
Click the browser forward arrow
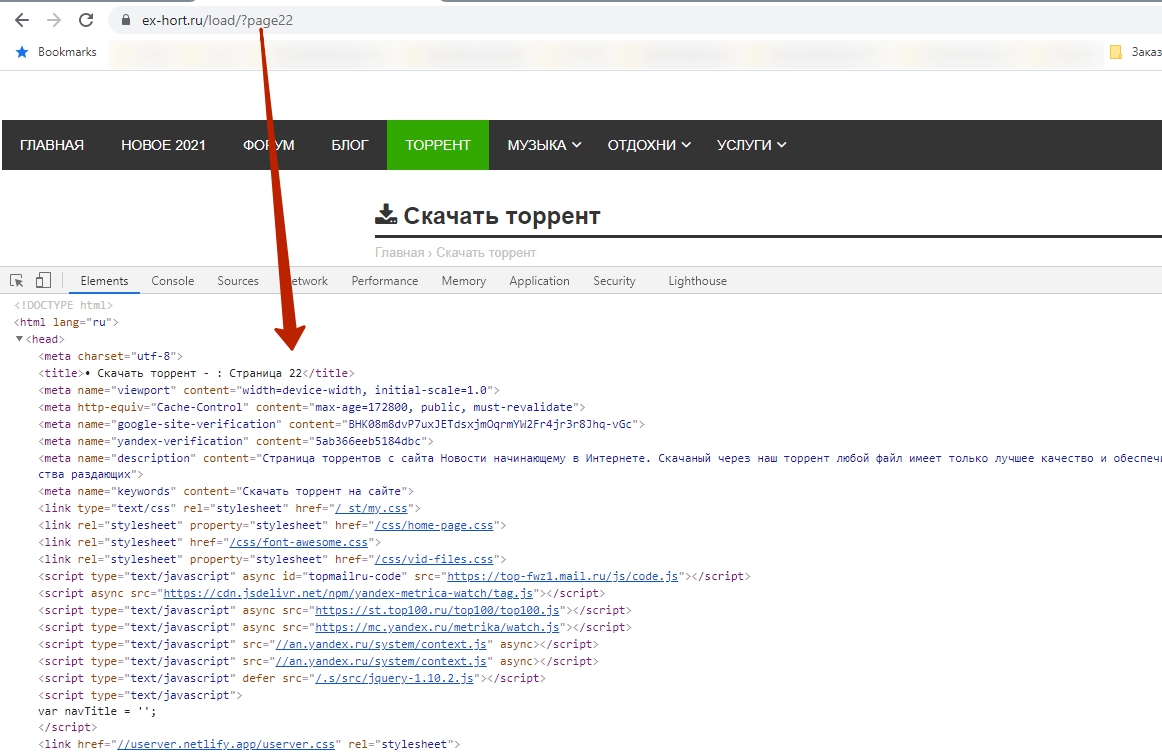(x=54, y=20)
